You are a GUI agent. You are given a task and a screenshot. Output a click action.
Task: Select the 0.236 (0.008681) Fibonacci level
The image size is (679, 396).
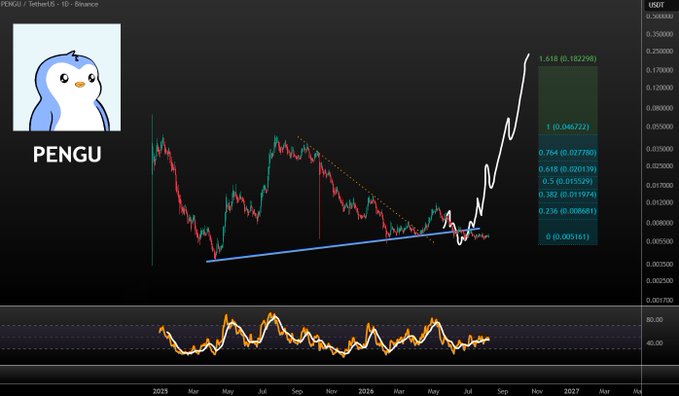[x=567, y=211]
